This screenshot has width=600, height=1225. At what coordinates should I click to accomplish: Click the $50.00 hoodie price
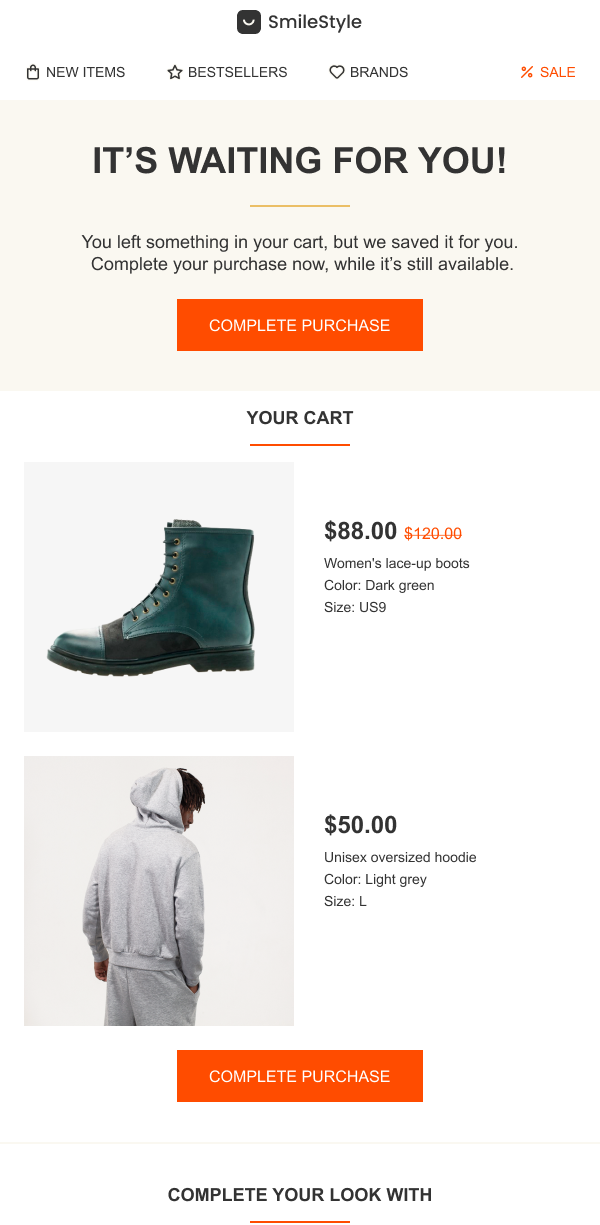point(359,824)
